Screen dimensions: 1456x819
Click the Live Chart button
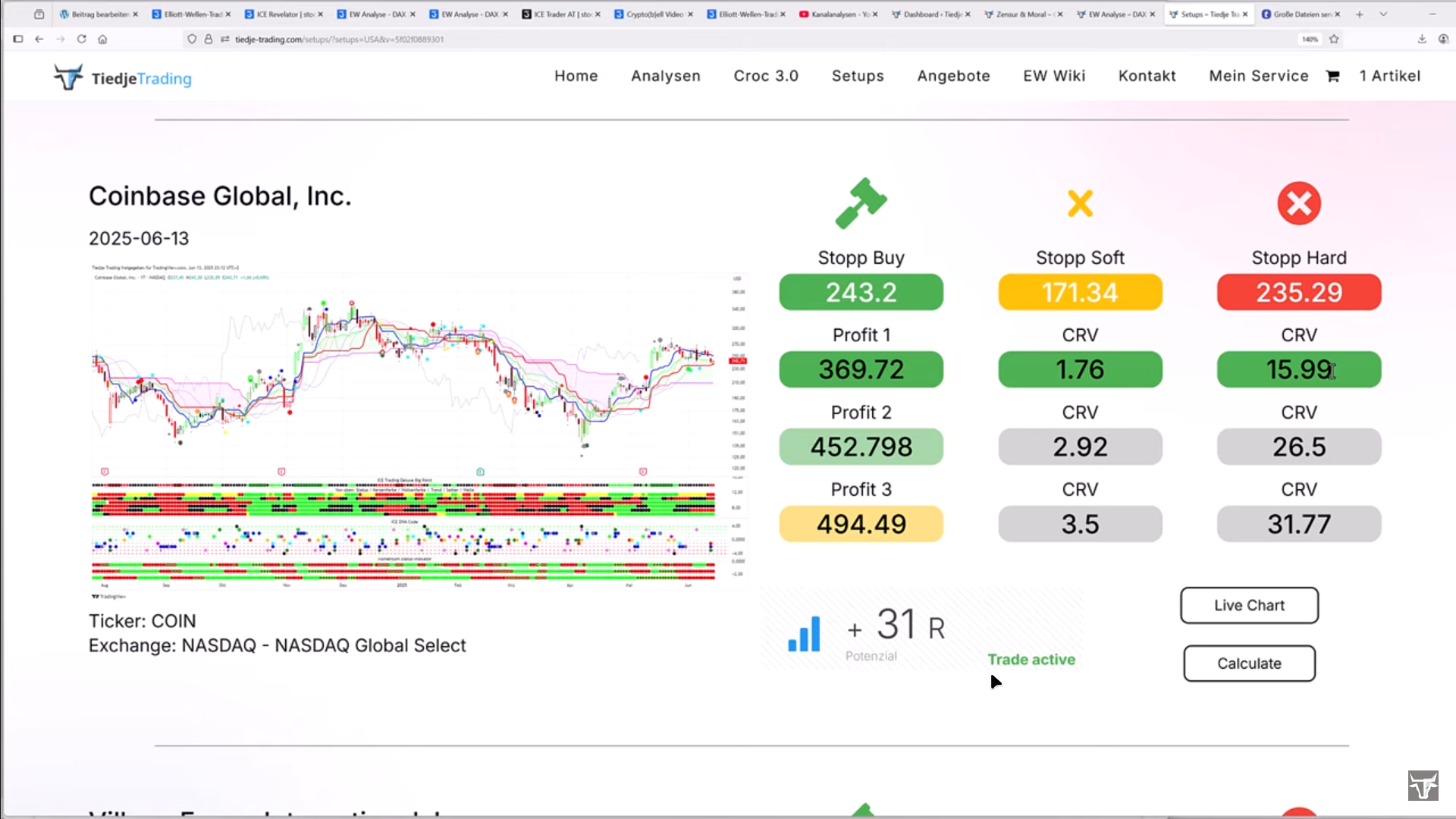point(1249,605)
